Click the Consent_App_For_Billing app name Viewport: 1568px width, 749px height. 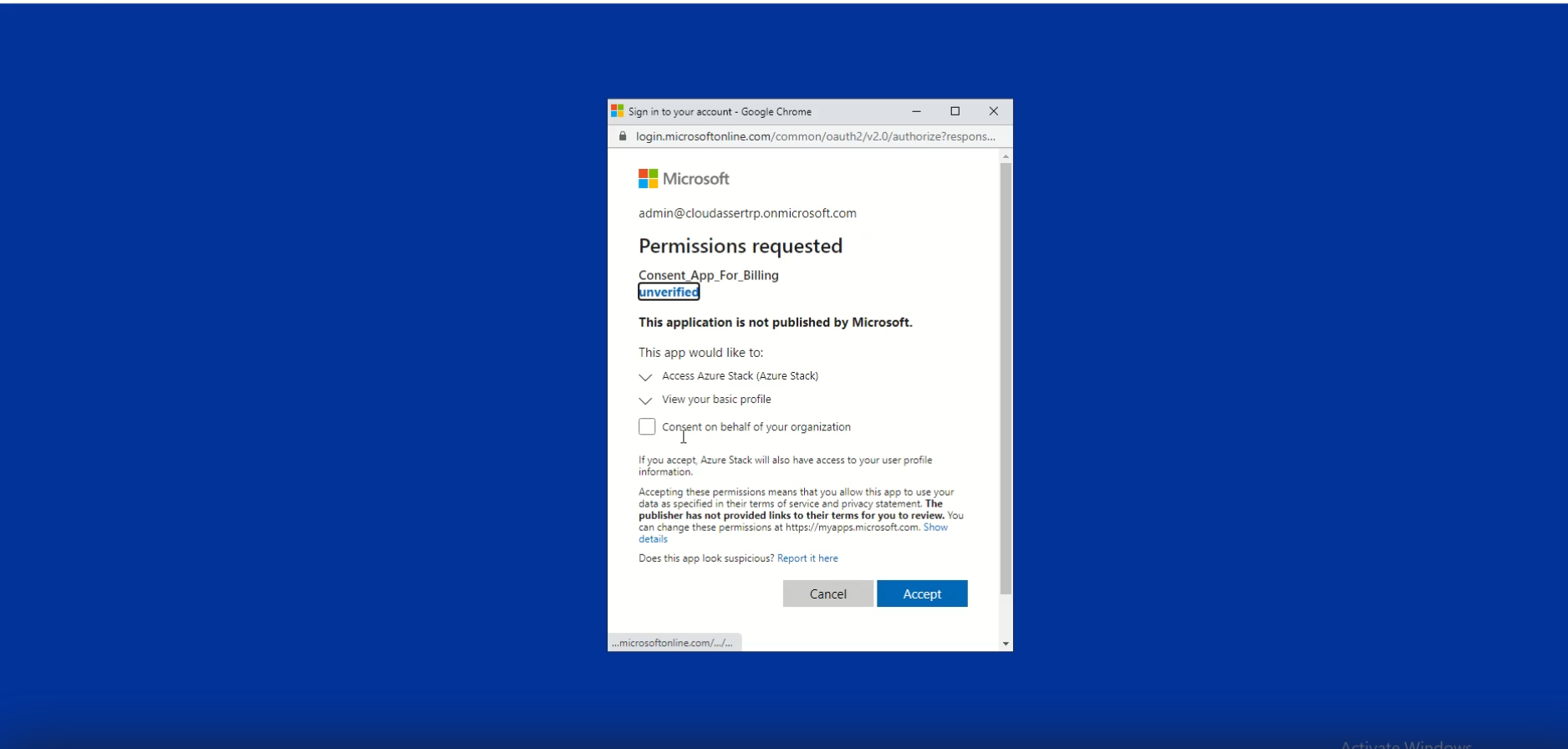709,275
